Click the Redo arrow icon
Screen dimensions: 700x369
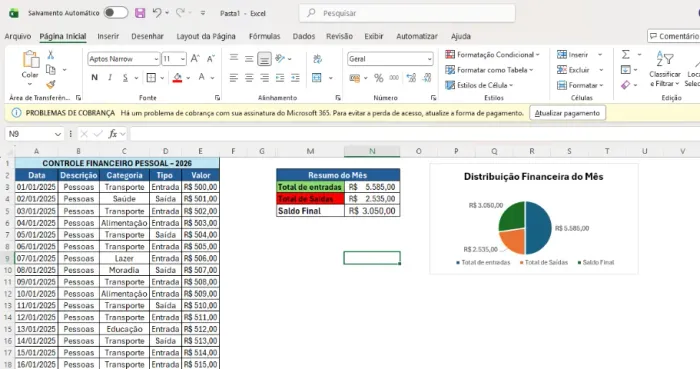coord(180,13)
